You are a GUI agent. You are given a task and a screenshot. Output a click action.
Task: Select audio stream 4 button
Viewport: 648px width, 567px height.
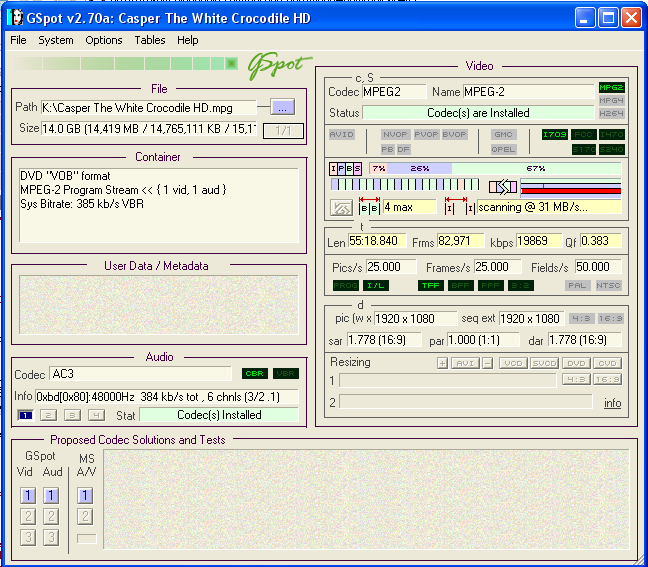tap(96, 415)
